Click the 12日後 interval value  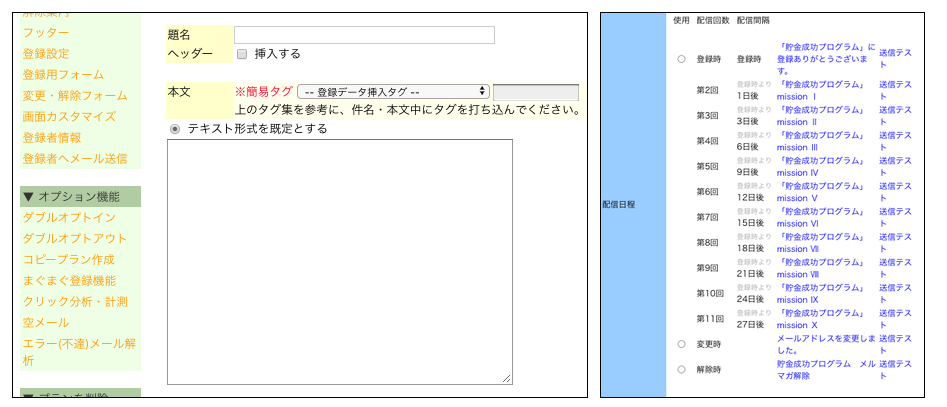tap(750, 198)
